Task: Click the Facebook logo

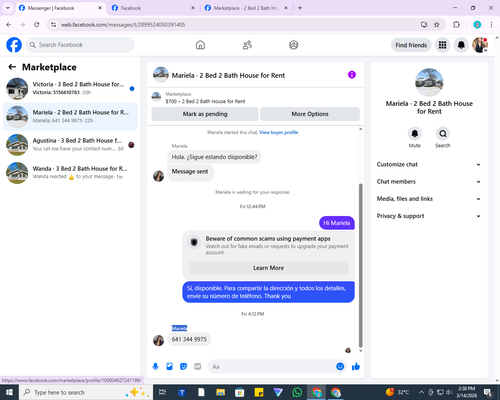Action: (14, 45)
